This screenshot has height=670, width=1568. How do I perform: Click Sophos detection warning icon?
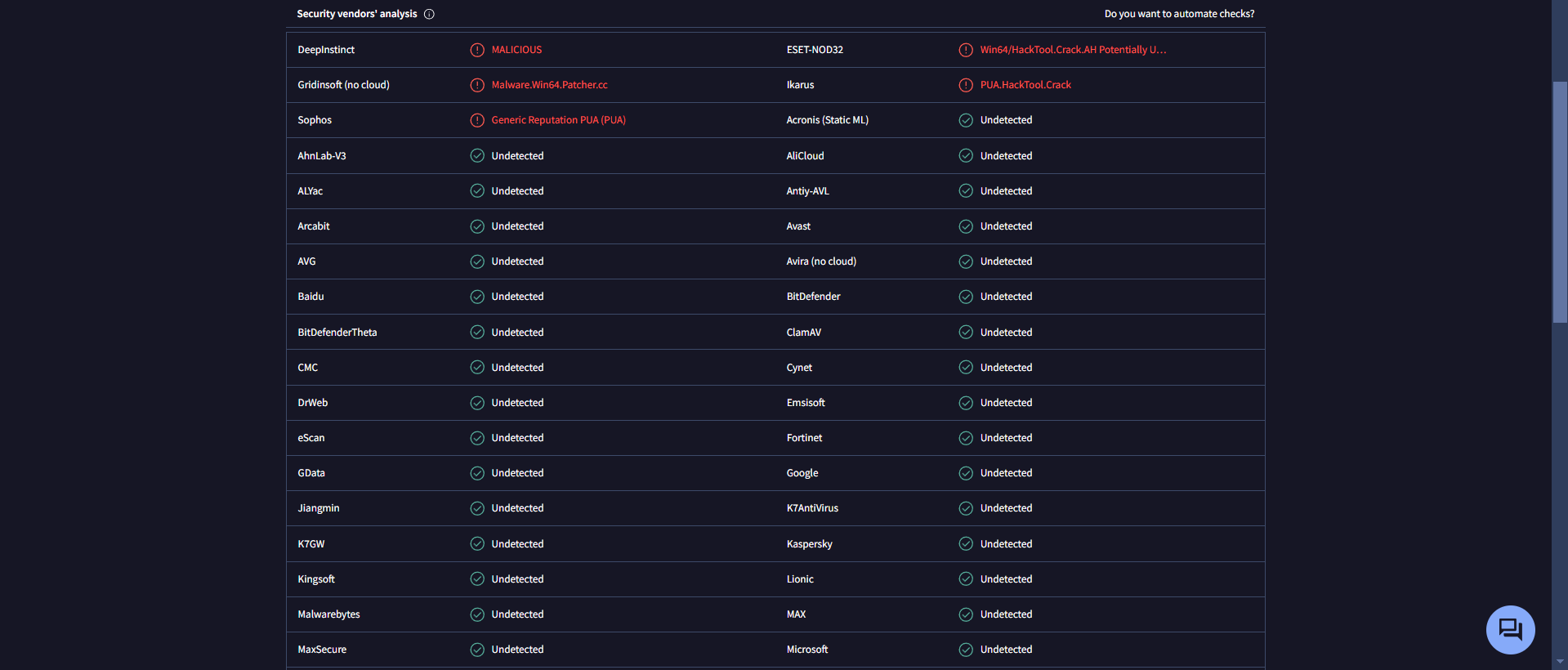coord(477,120)
